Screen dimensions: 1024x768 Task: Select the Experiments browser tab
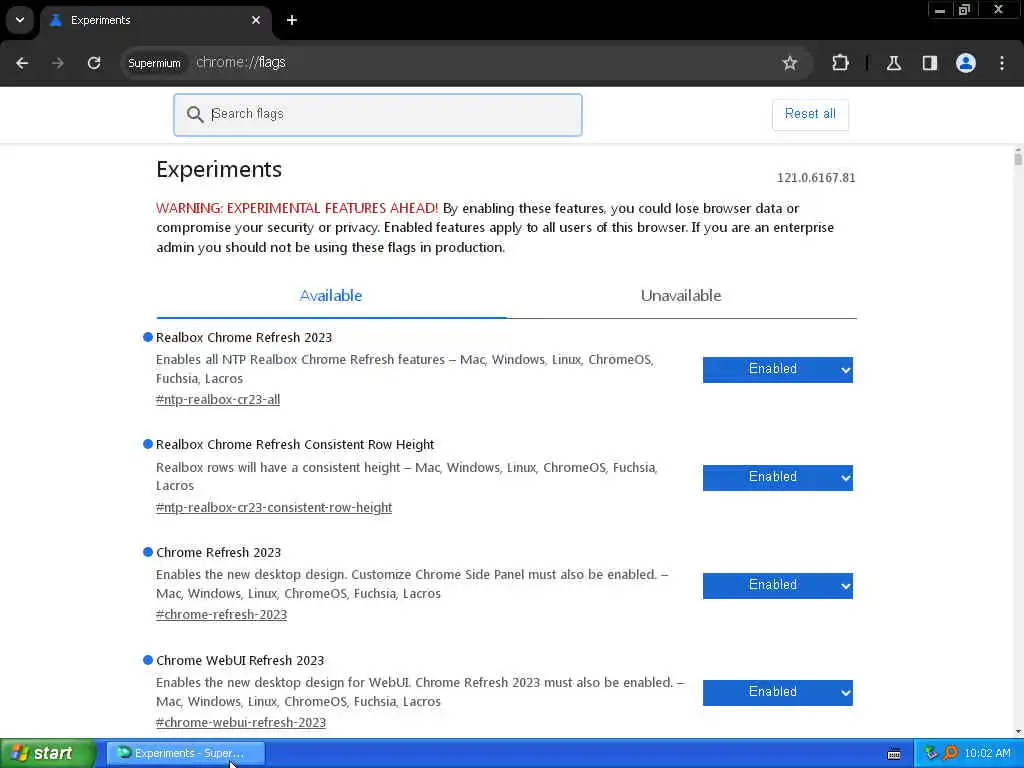155,20
